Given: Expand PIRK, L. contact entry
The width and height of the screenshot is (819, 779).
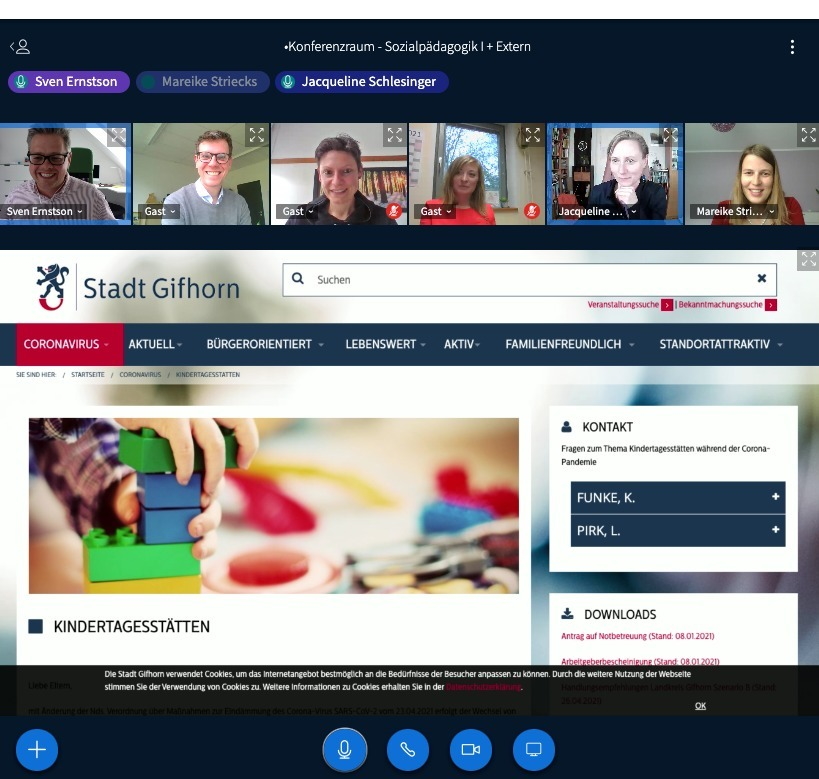Looking at the screenshot, I should coord(678,531).
